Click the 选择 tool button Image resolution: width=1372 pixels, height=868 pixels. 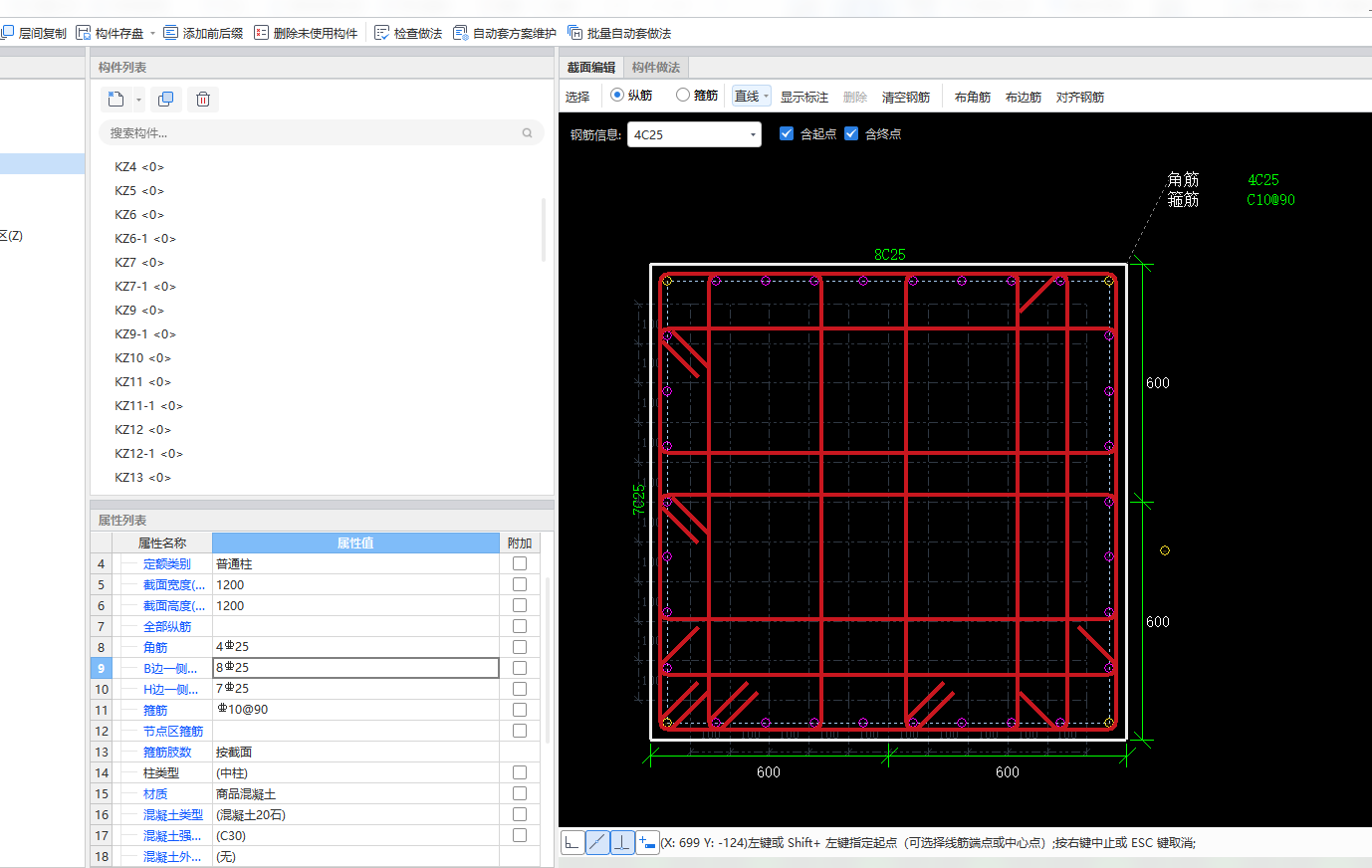[x=577, y=97]
